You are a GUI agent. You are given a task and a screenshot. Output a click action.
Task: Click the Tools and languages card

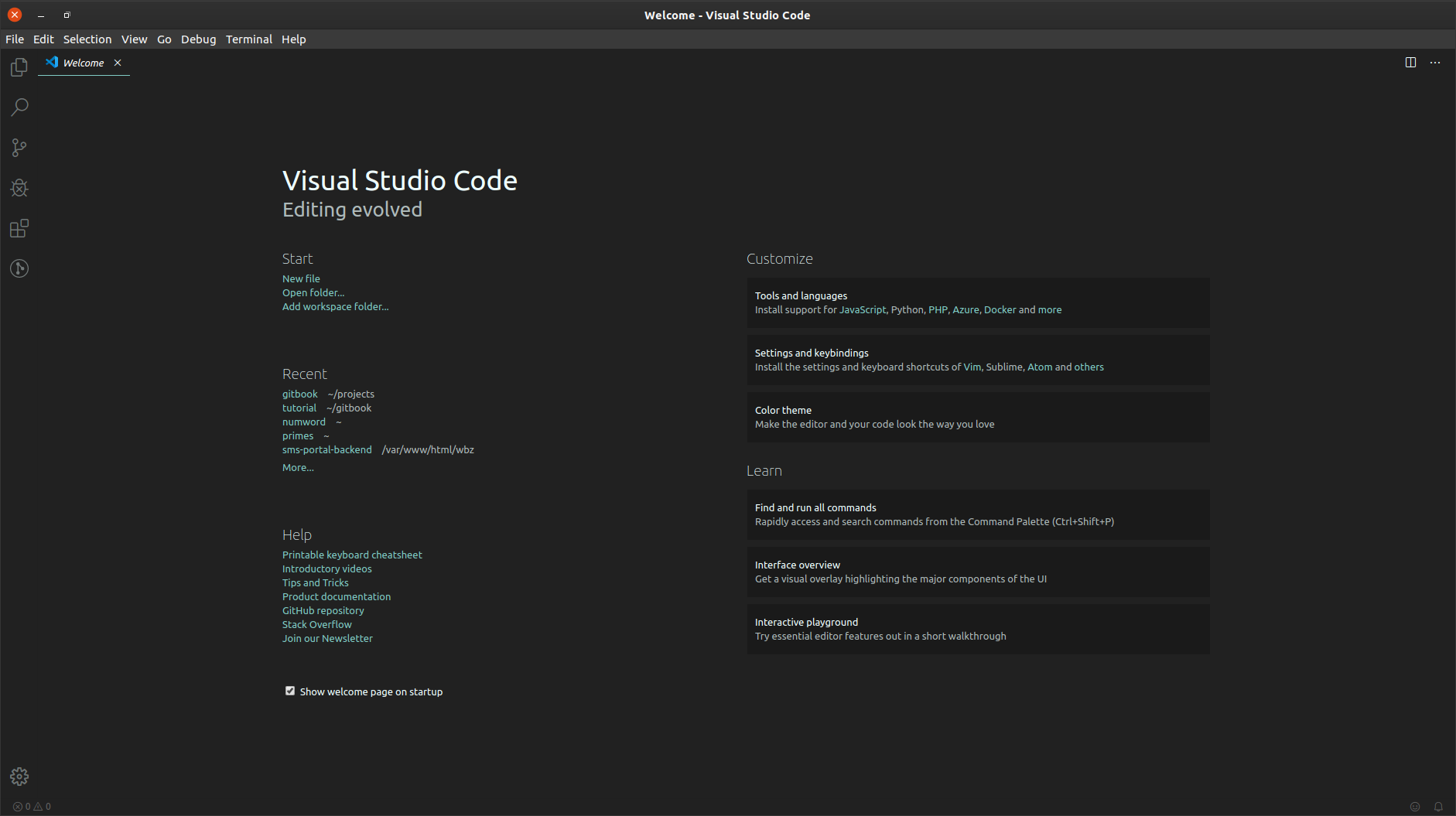978,302
